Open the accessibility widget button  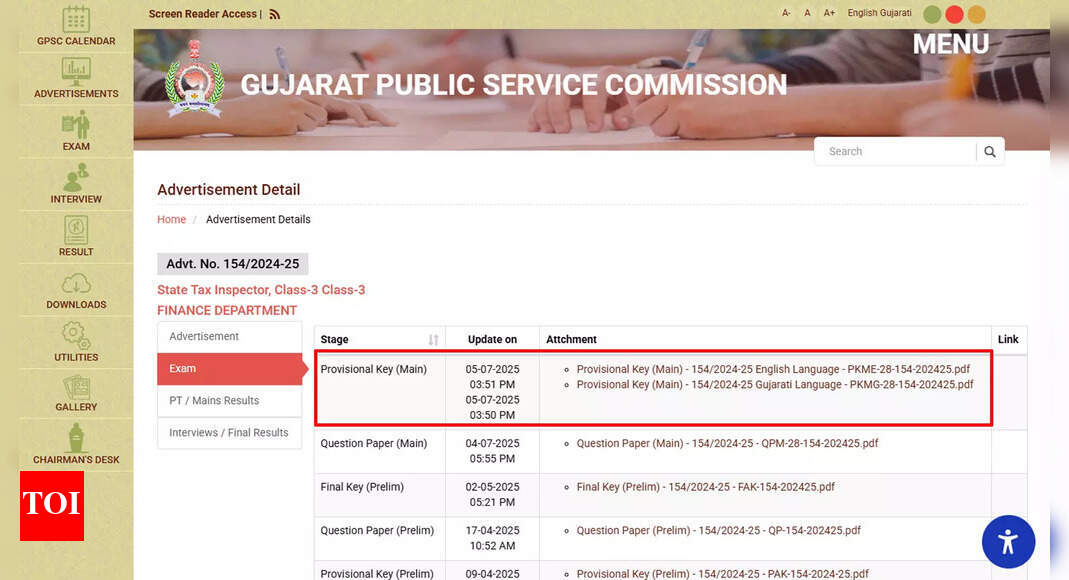[x=1007, y=542]
